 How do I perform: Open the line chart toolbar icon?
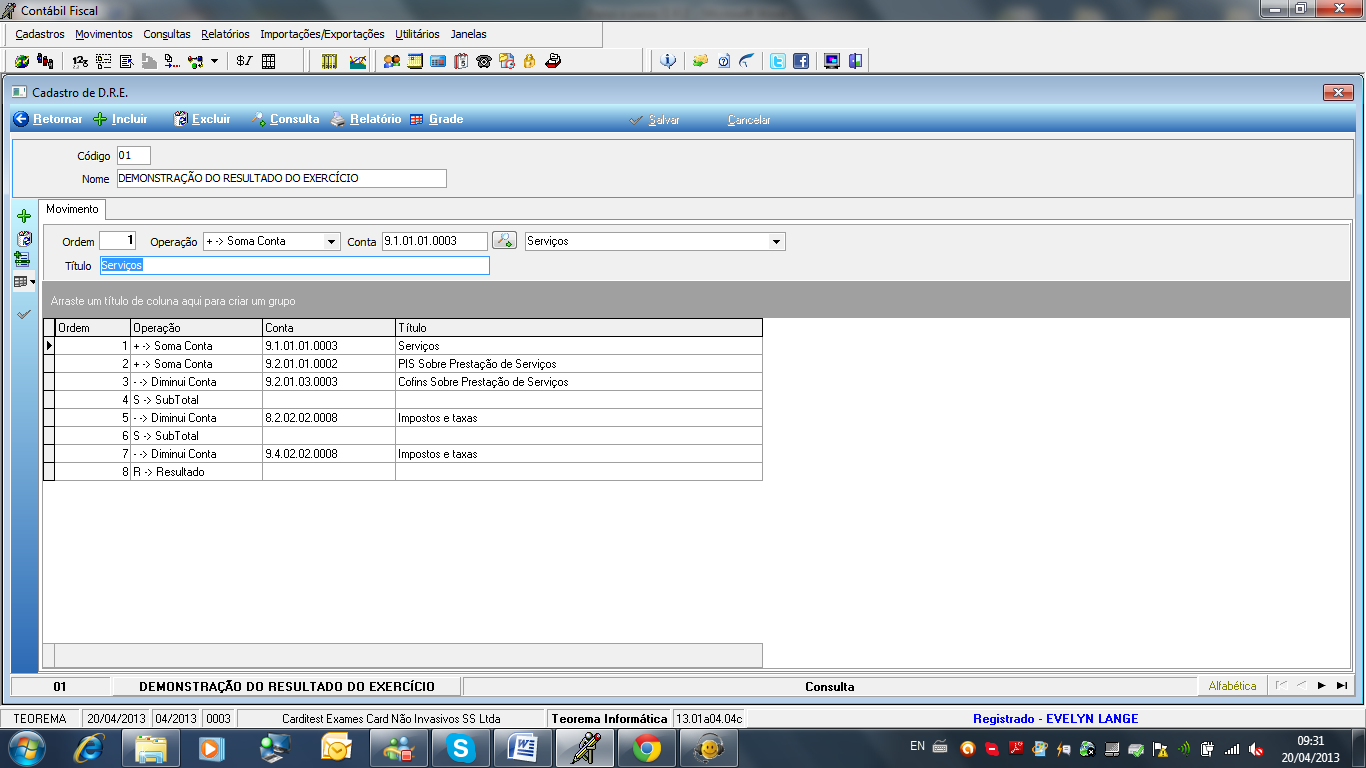coord(357,61)
